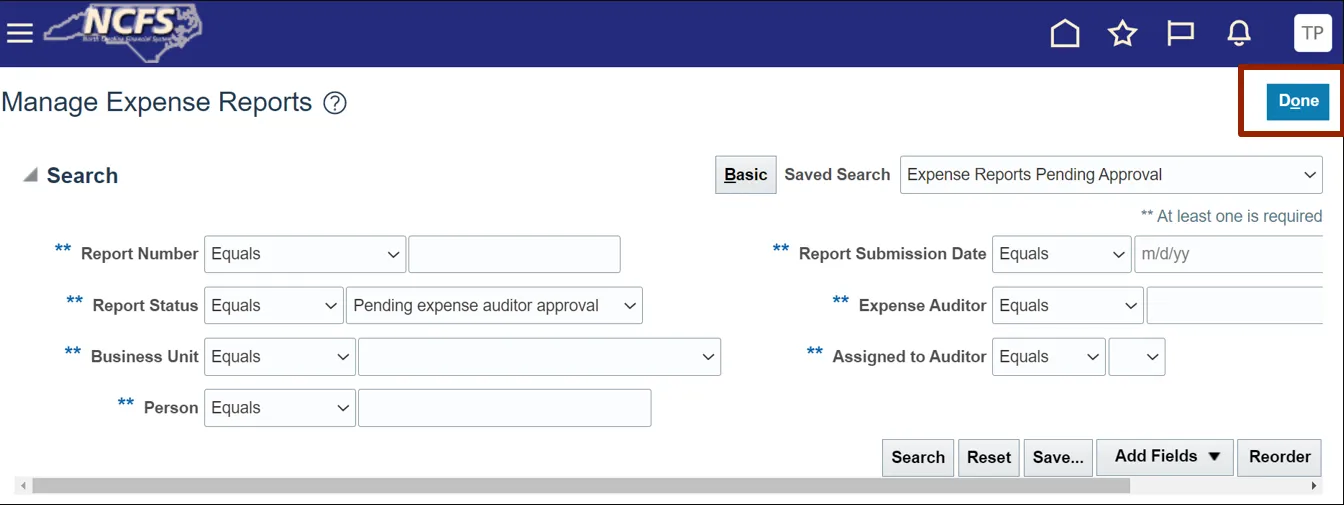Click the Search button
This screenshot has height=505, width=1344.
(x=917, y=458)
